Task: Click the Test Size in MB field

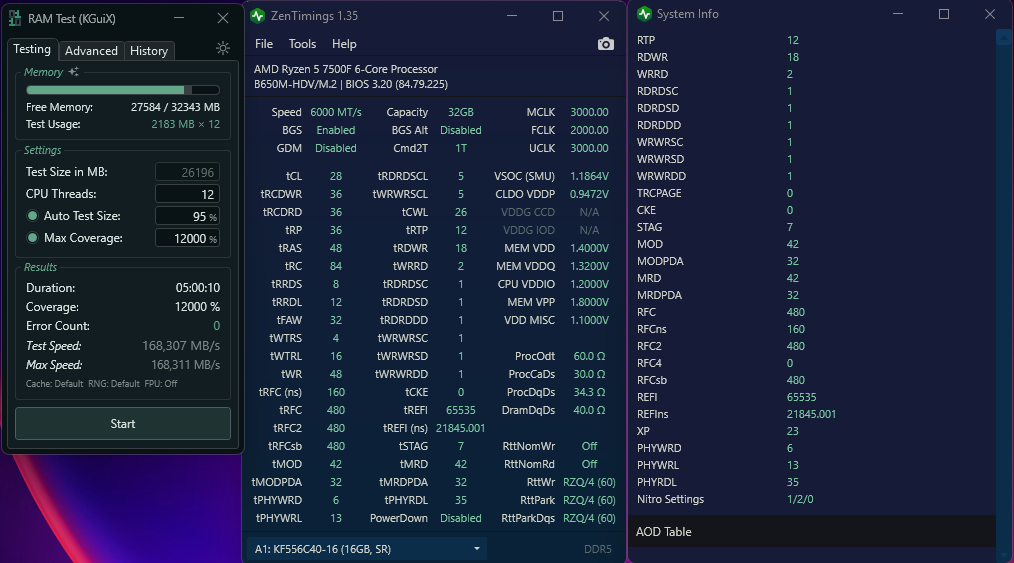Action: pyautogui.click(x=188, y=172)
